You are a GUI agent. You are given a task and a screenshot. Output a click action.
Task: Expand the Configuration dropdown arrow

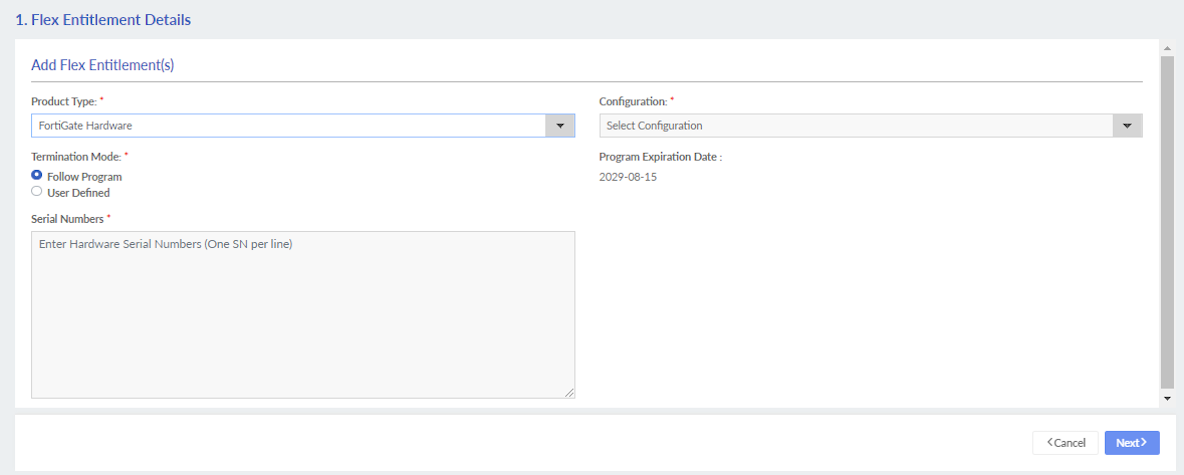pos(1127,126)
